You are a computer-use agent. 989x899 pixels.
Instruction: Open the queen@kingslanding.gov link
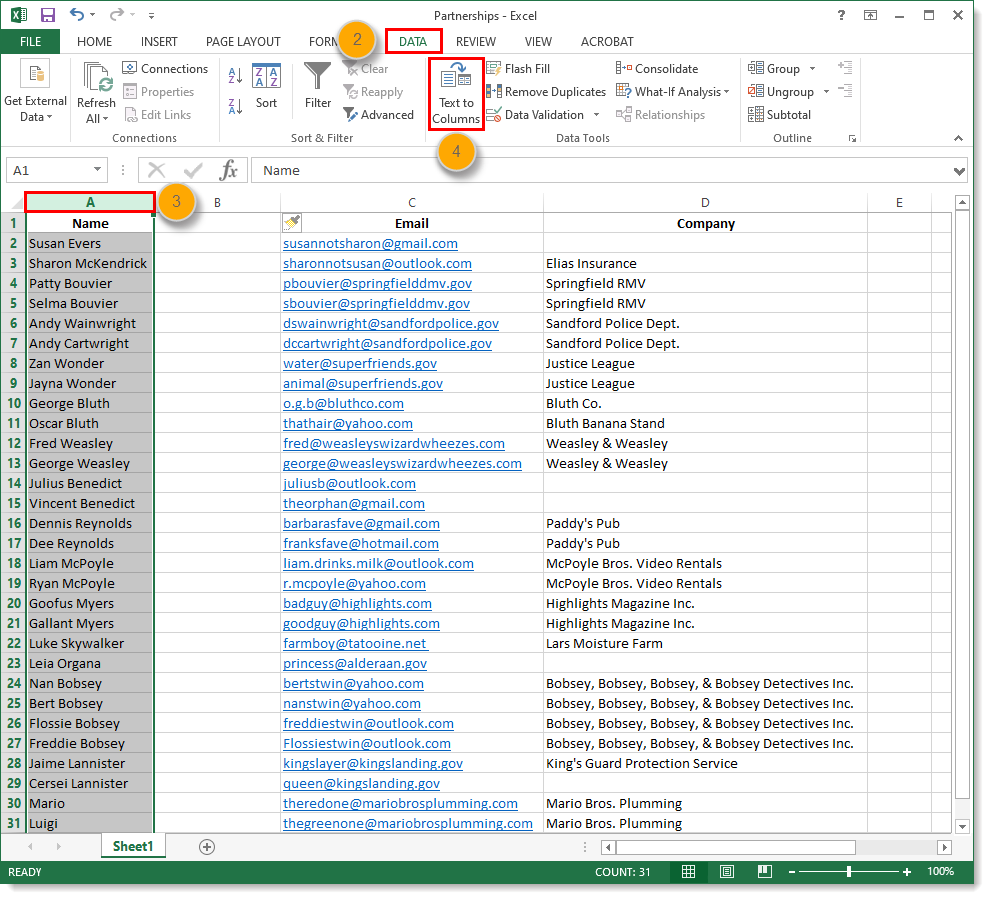pyautogui.click(x=361, y=784)
